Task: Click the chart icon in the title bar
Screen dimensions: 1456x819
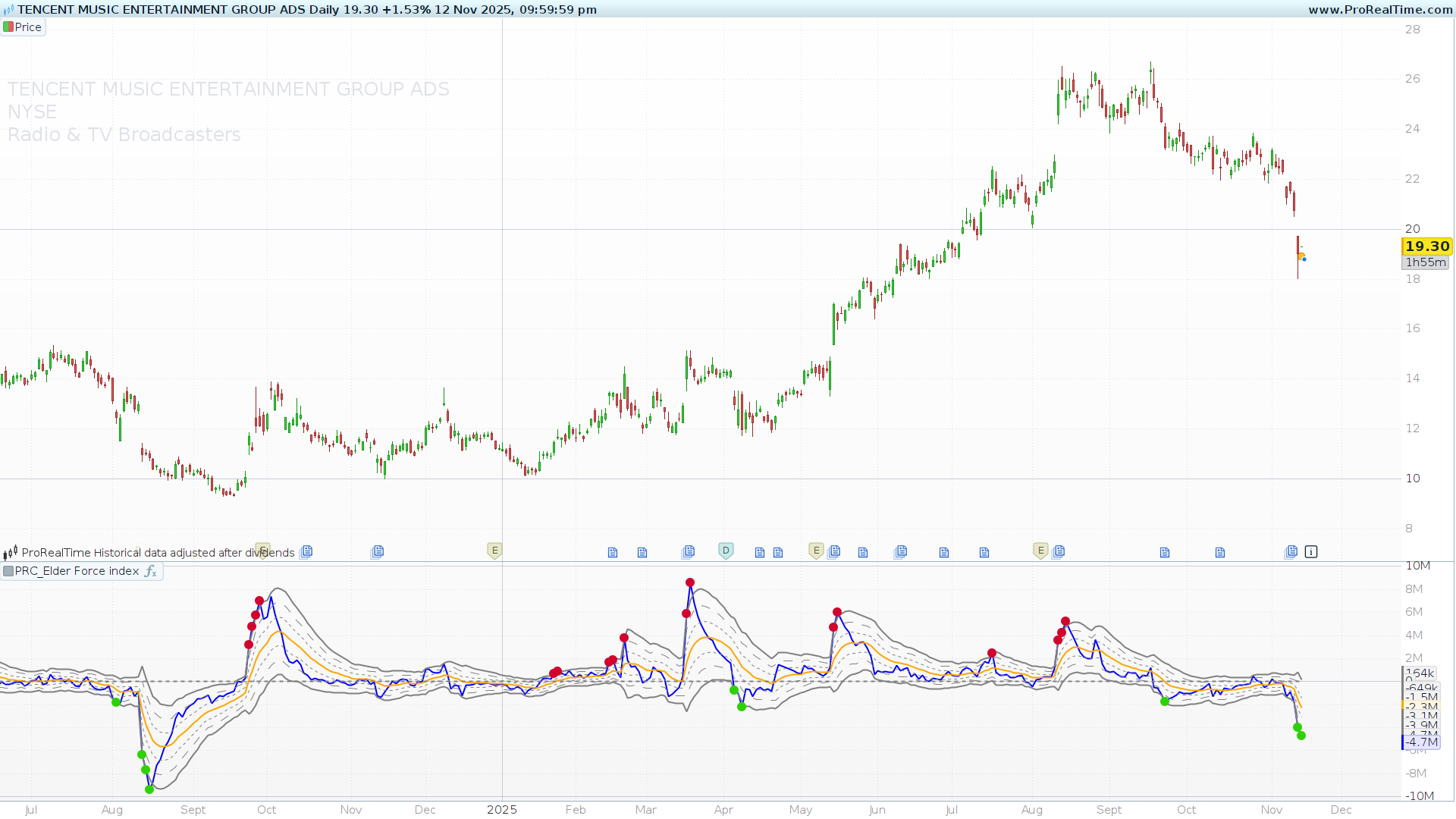Action: coord(8,10)
